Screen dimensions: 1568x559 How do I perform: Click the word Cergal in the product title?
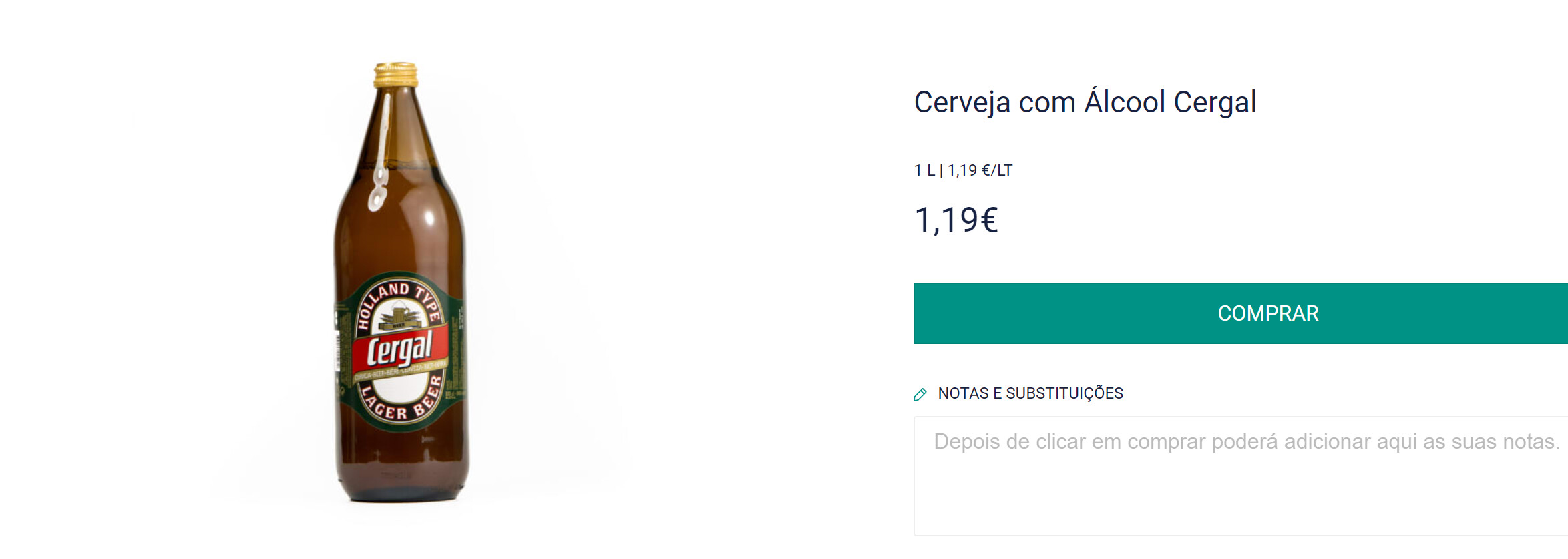click(1215, 102)
